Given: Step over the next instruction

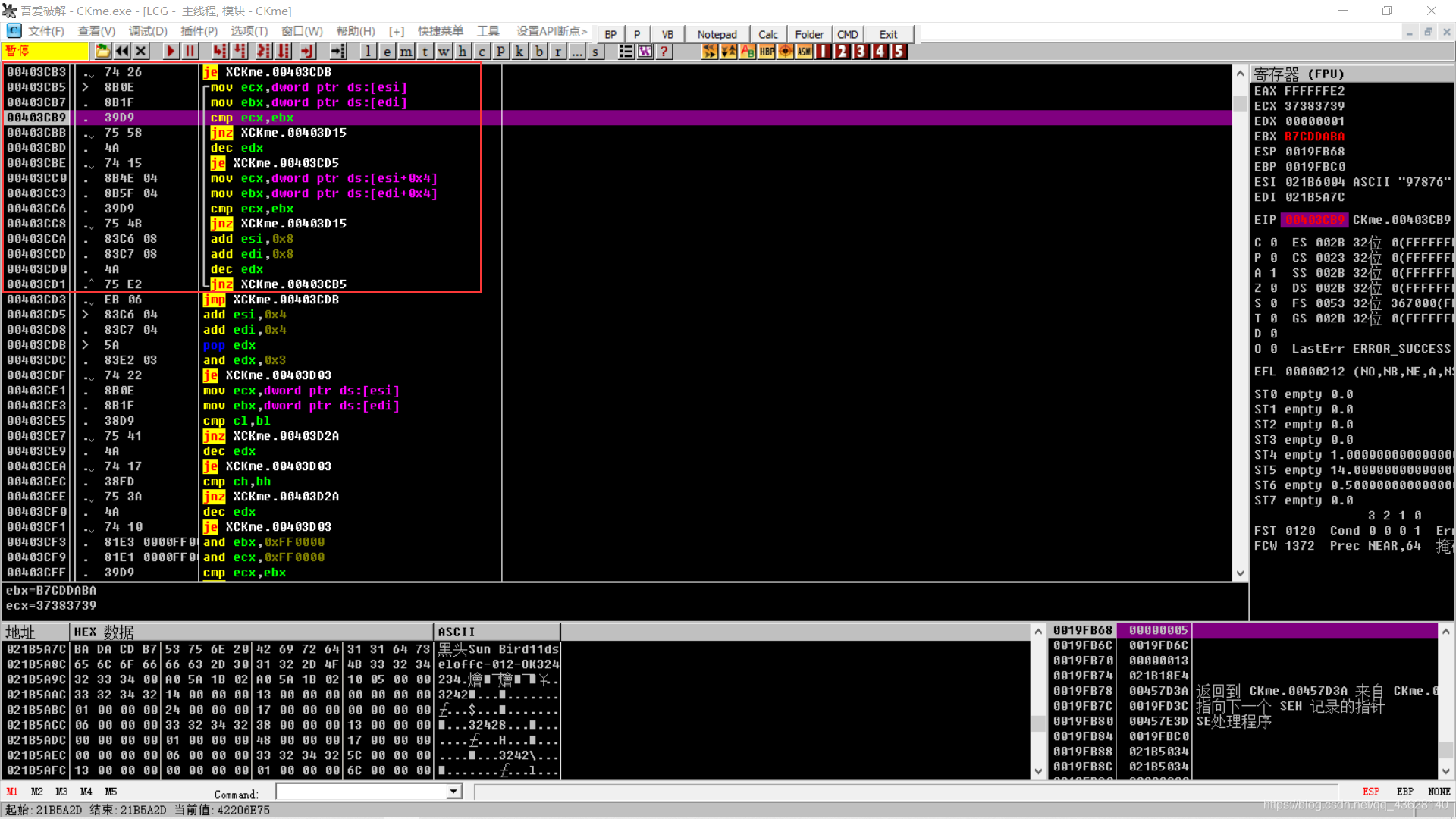Looking at the screenshot, I should click(x=240, y=51).
